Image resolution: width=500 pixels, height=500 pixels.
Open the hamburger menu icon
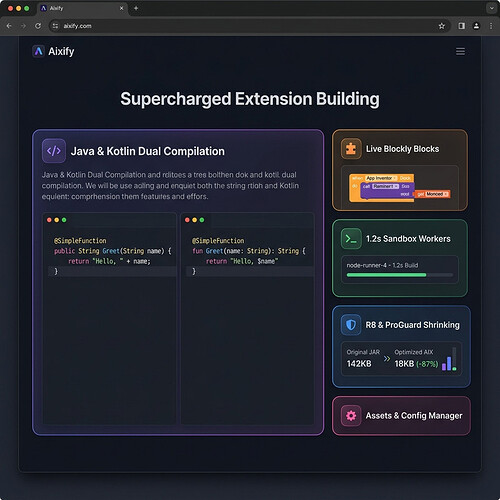460,51
